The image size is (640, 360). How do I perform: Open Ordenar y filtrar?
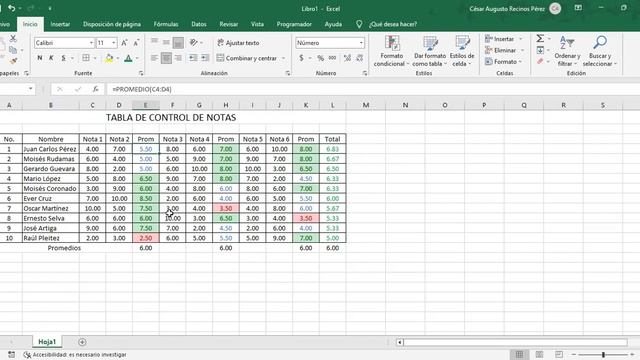coord(567,51)
